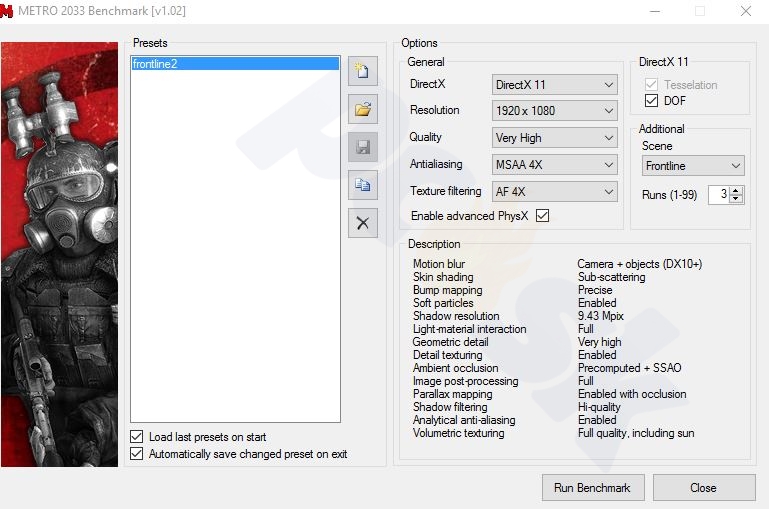
Task: Click 'Enabled with occlusion' text
Action: [632, 394]
